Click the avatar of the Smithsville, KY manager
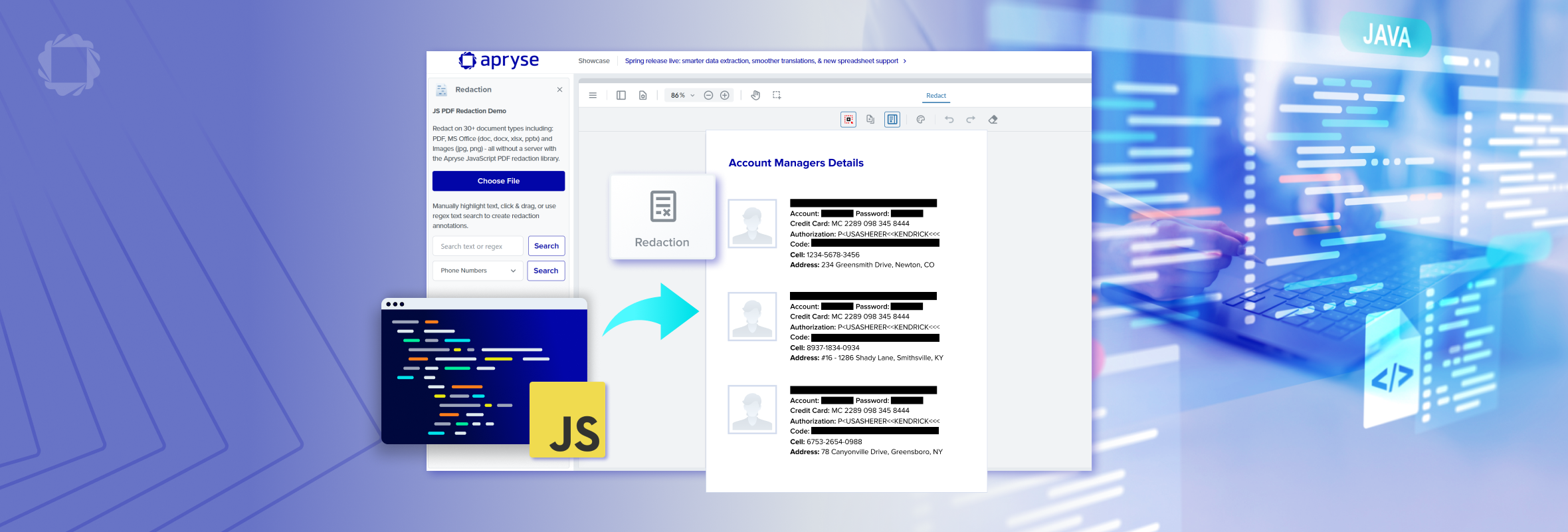 coord(752,317)
